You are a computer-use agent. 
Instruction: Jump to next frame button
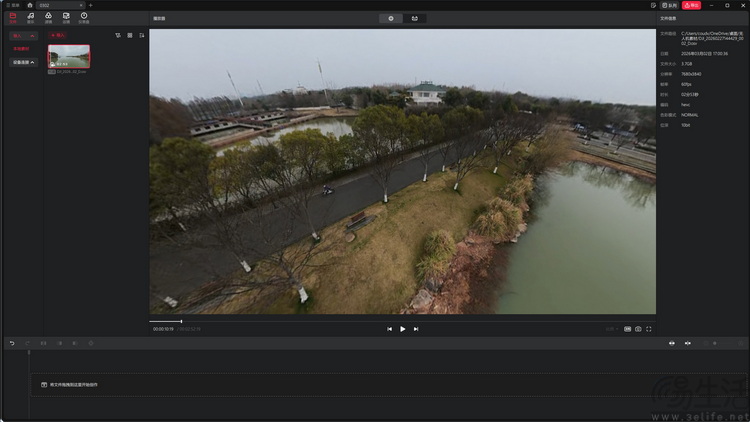[416, 329]
